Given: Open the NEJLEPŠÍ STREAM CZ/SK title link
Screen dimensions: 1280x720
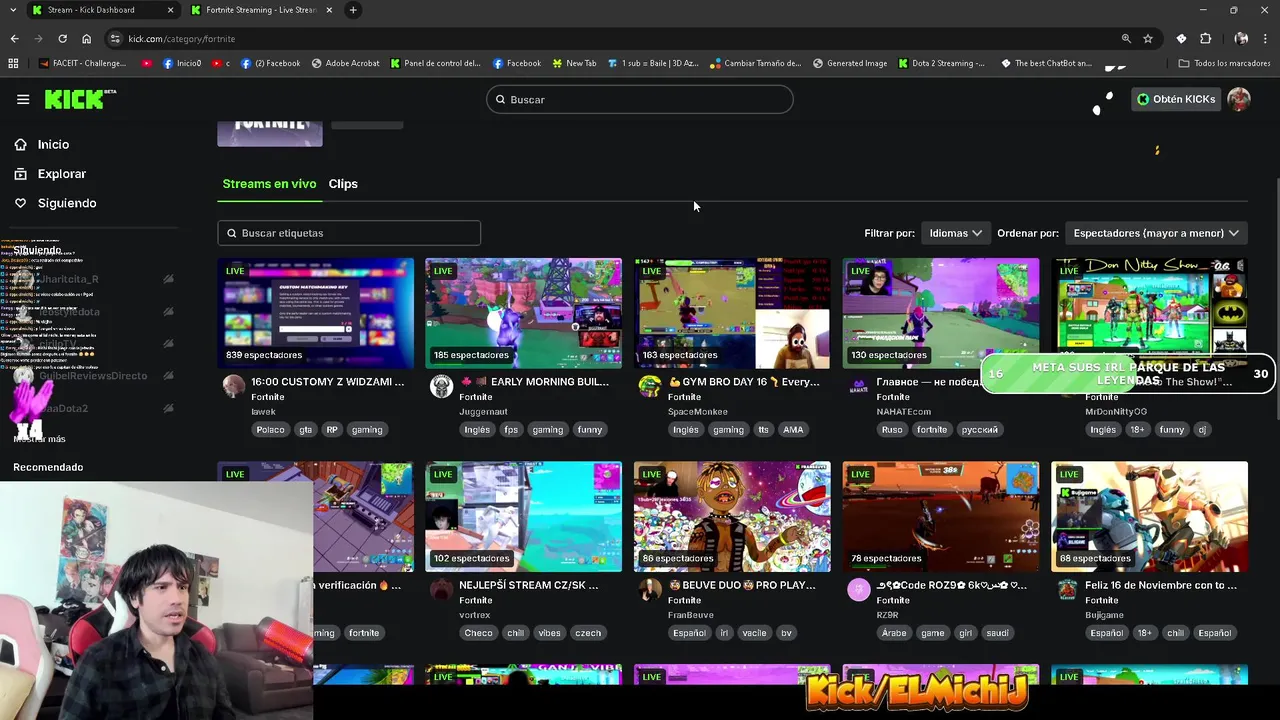Looking at the screenshot, I should (x=528, y=585).
